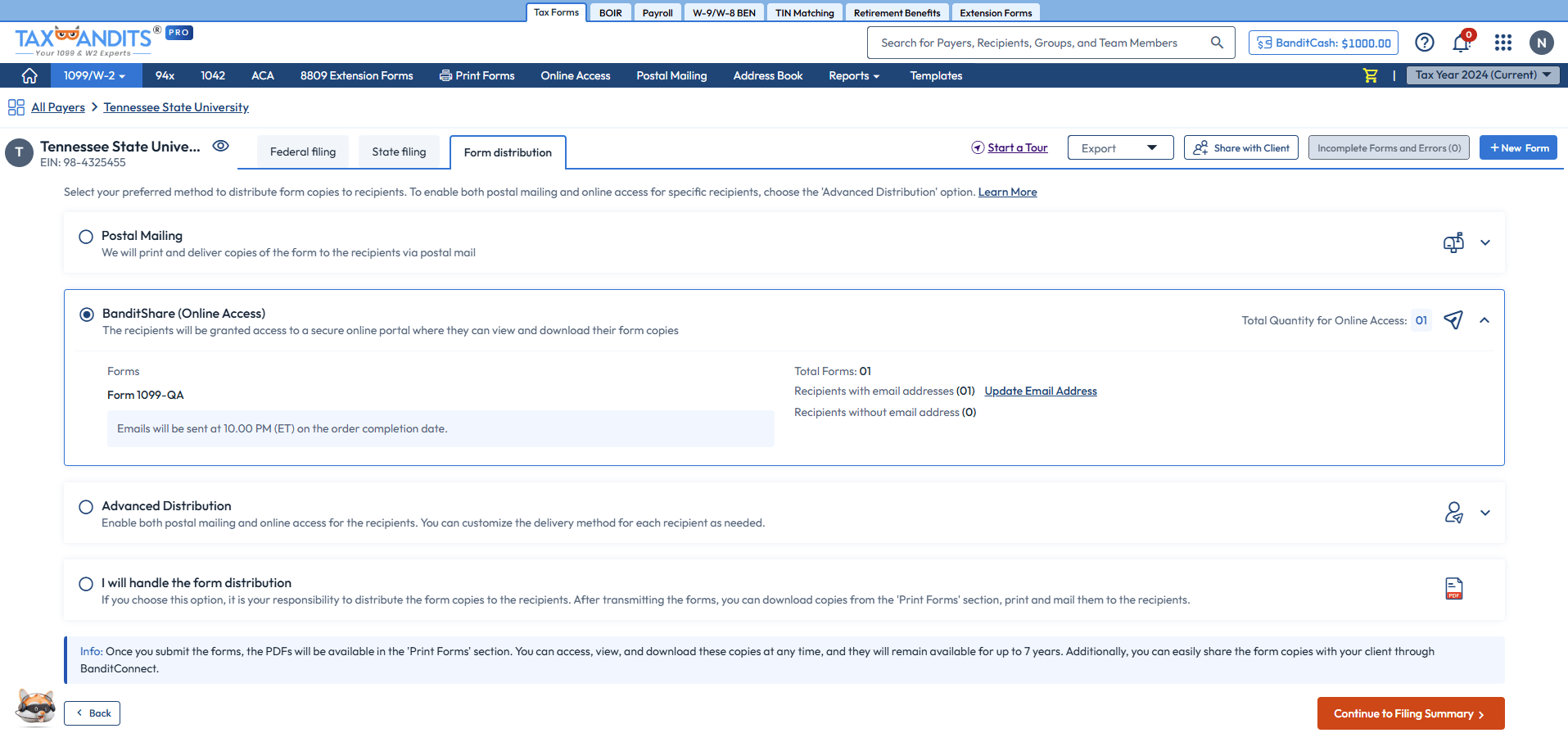Click the Start a Tour link
The width and height of the screenshot is (1568, 742).
point(1017,147)
